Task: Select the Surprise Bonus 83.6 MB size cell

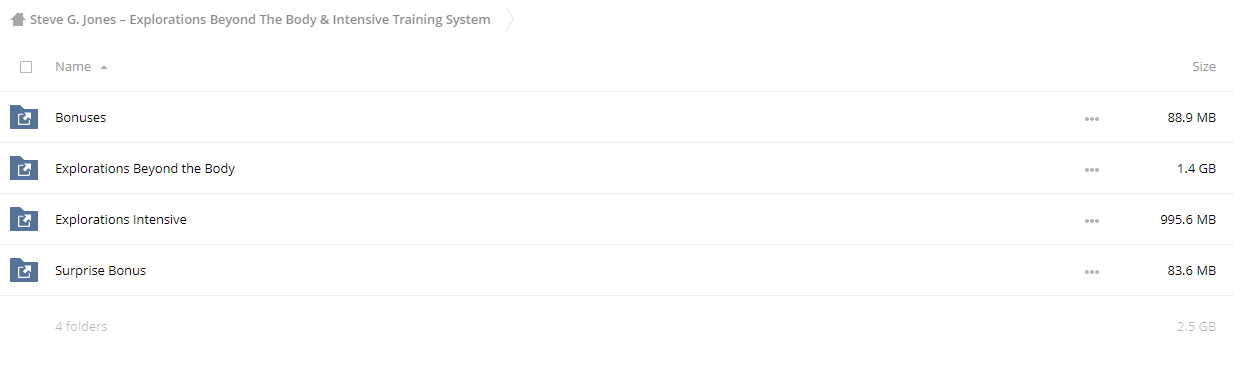Action: [x=1191, y=271]
